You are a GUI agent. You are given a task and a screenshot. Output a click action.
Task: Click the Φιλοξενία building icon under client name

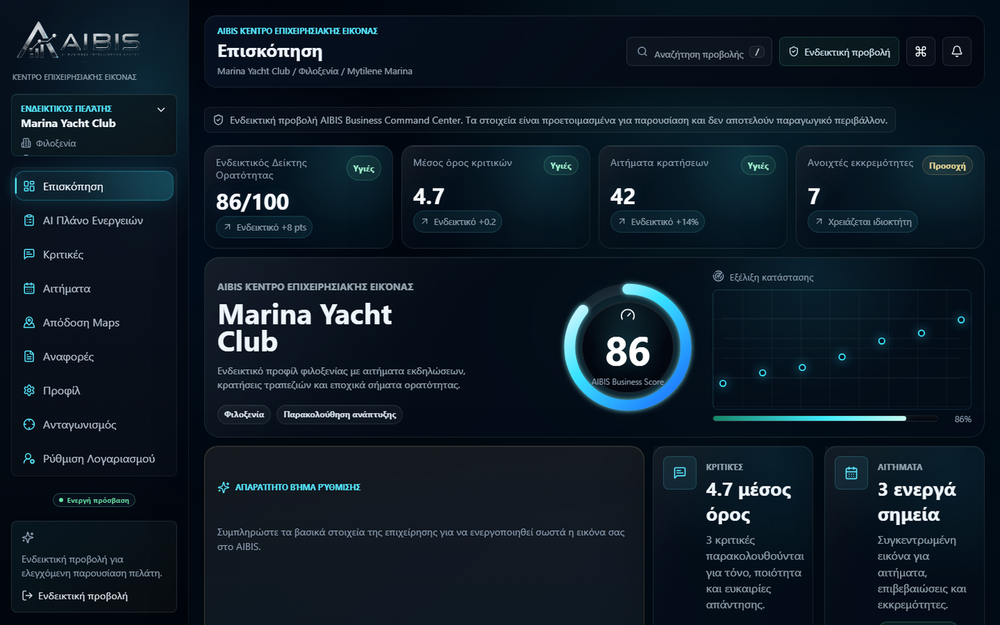(x=26, y=143)
